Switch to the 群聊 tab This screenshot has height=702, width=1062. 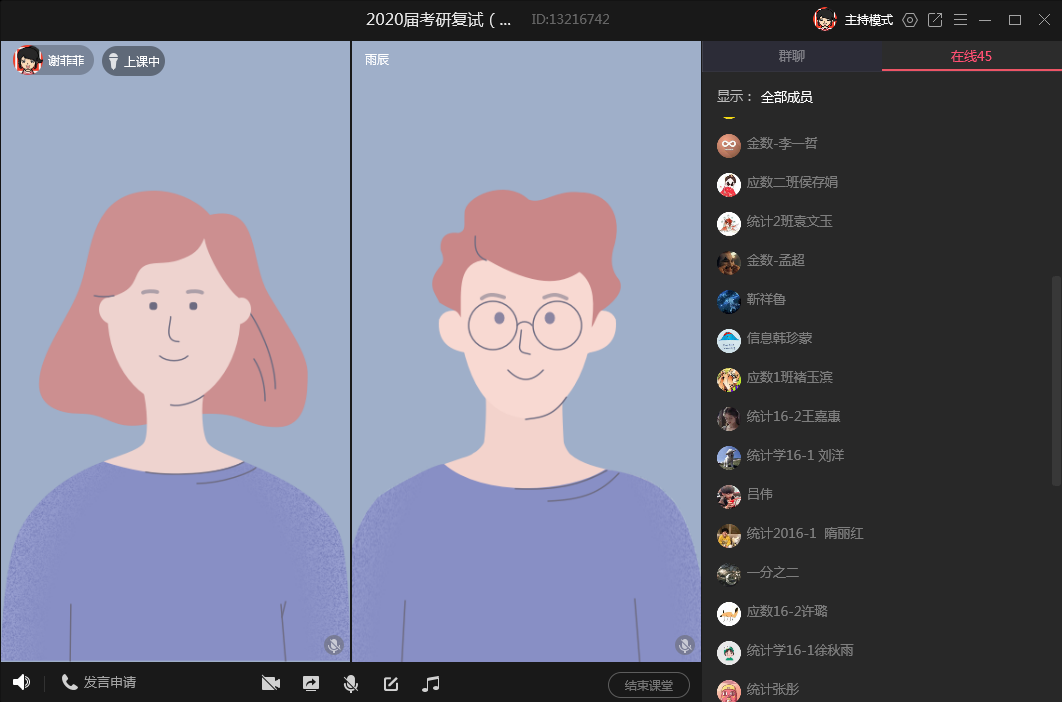point(791,56)
